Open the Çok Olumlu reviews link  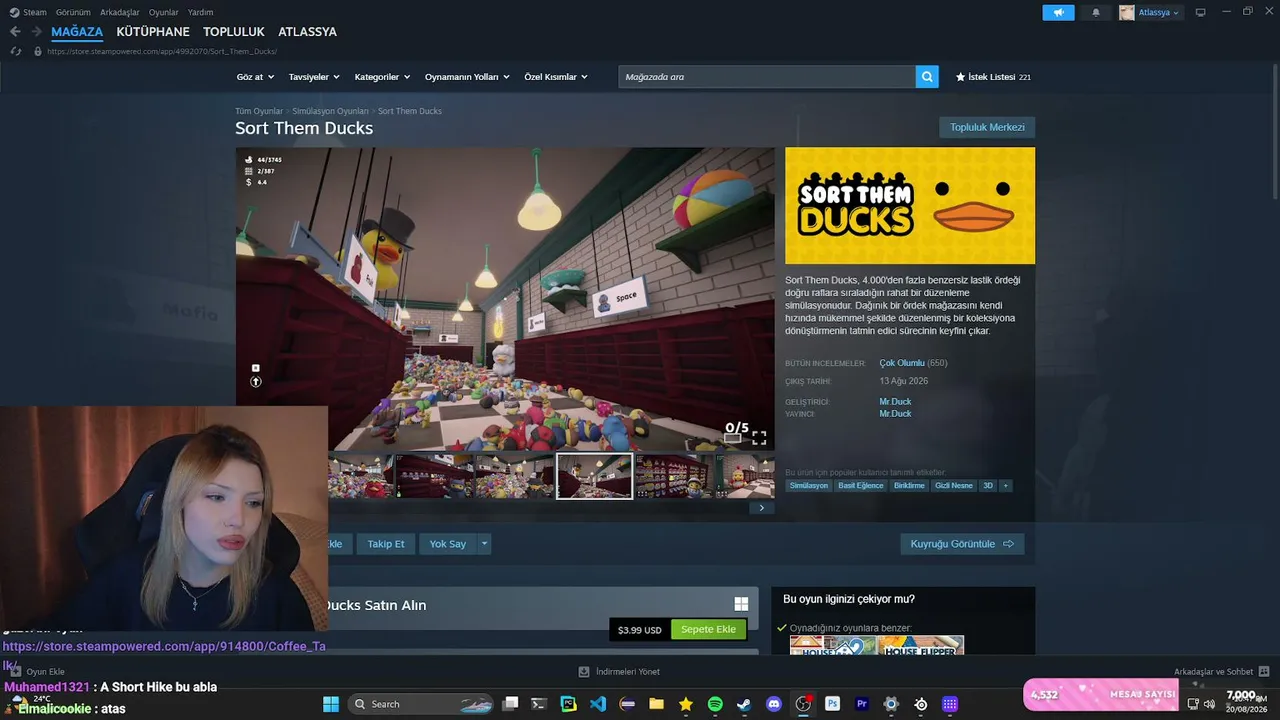tap(902, 363)
